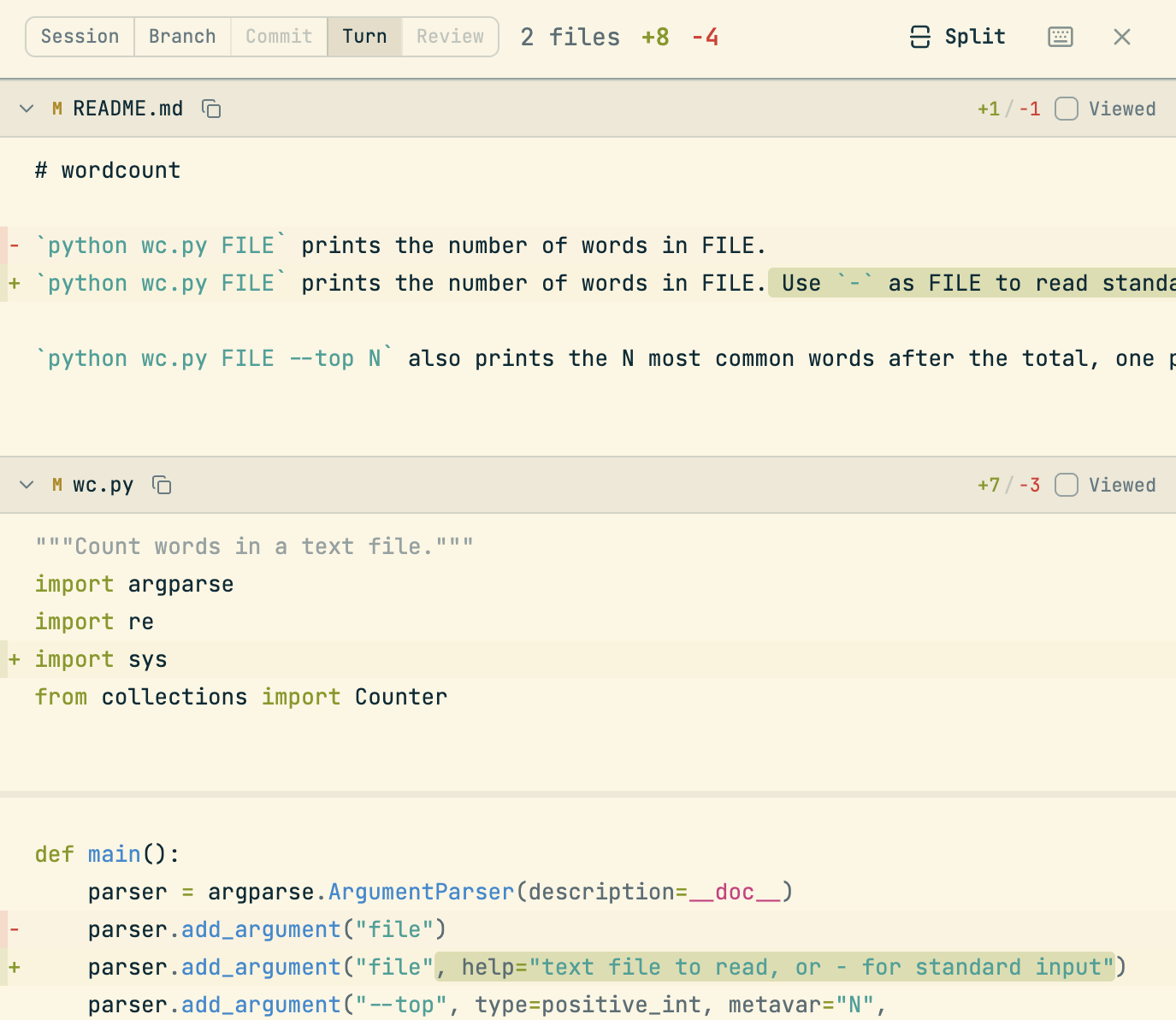The width and height of the screenshot is (1176, 1020).
Task: Click wc.py +7 additions stat
Action: coord(989,485)
